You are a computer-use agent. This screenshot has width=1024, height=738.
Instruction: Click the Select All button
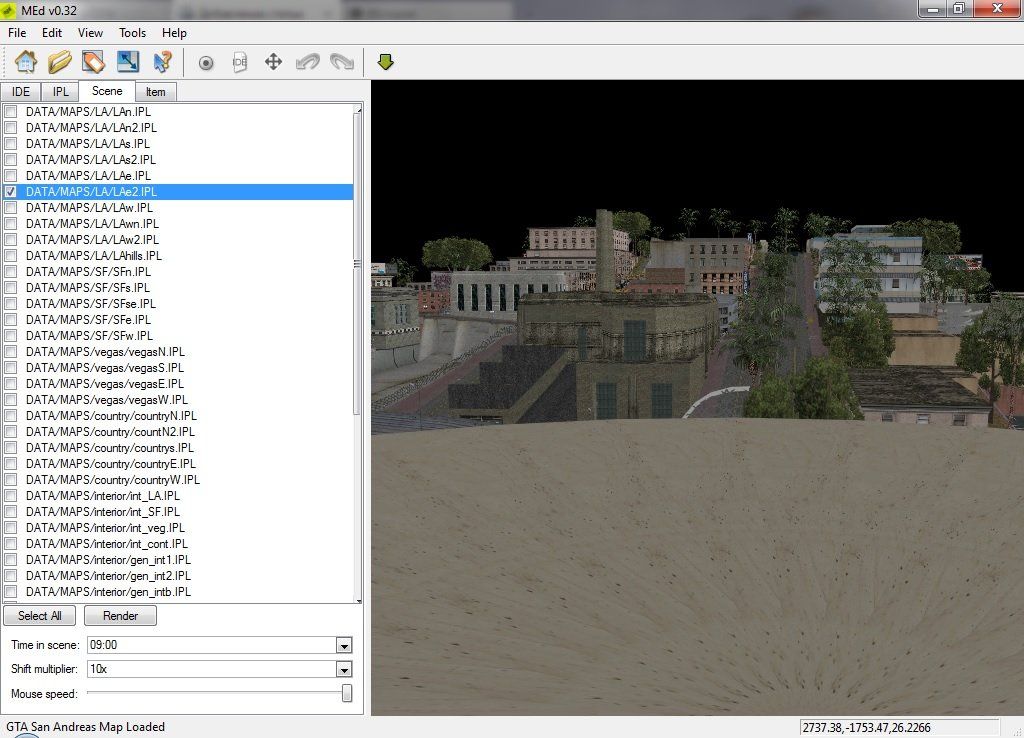[40, 616]
